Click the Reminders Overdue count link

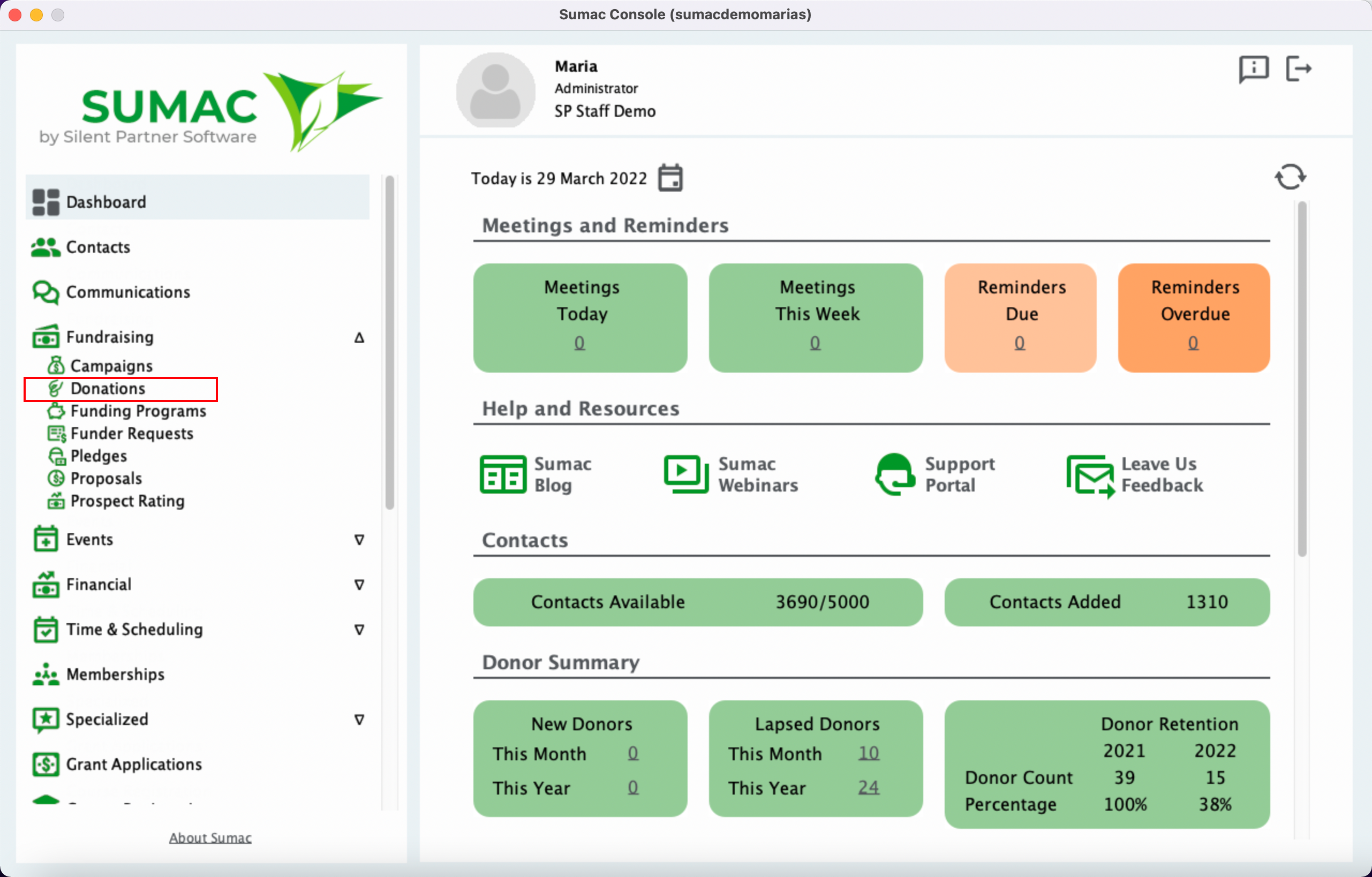[1193, 342]
